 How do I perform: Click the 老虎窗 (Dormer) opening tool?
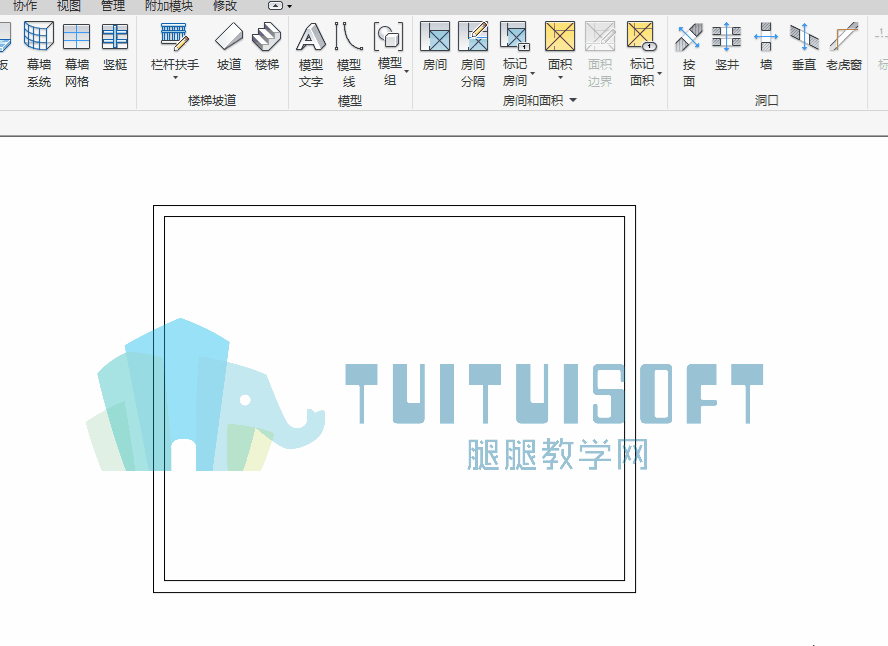(x=844, y=46)
